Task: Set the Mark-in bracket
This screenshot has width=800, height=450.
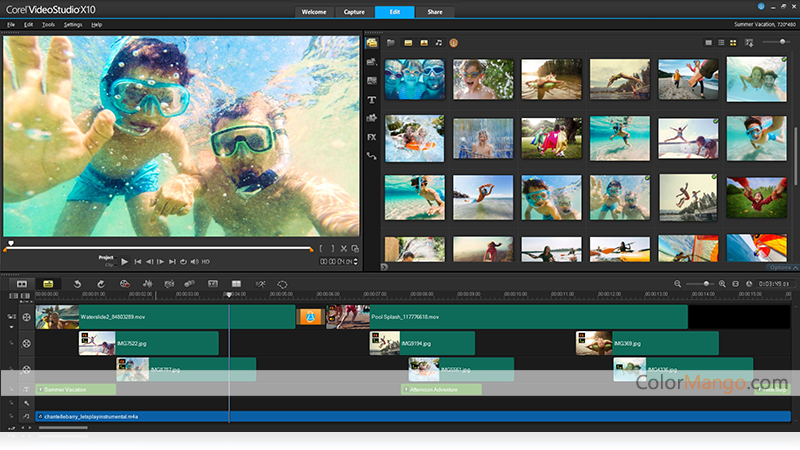Action: tap(321, 248)
